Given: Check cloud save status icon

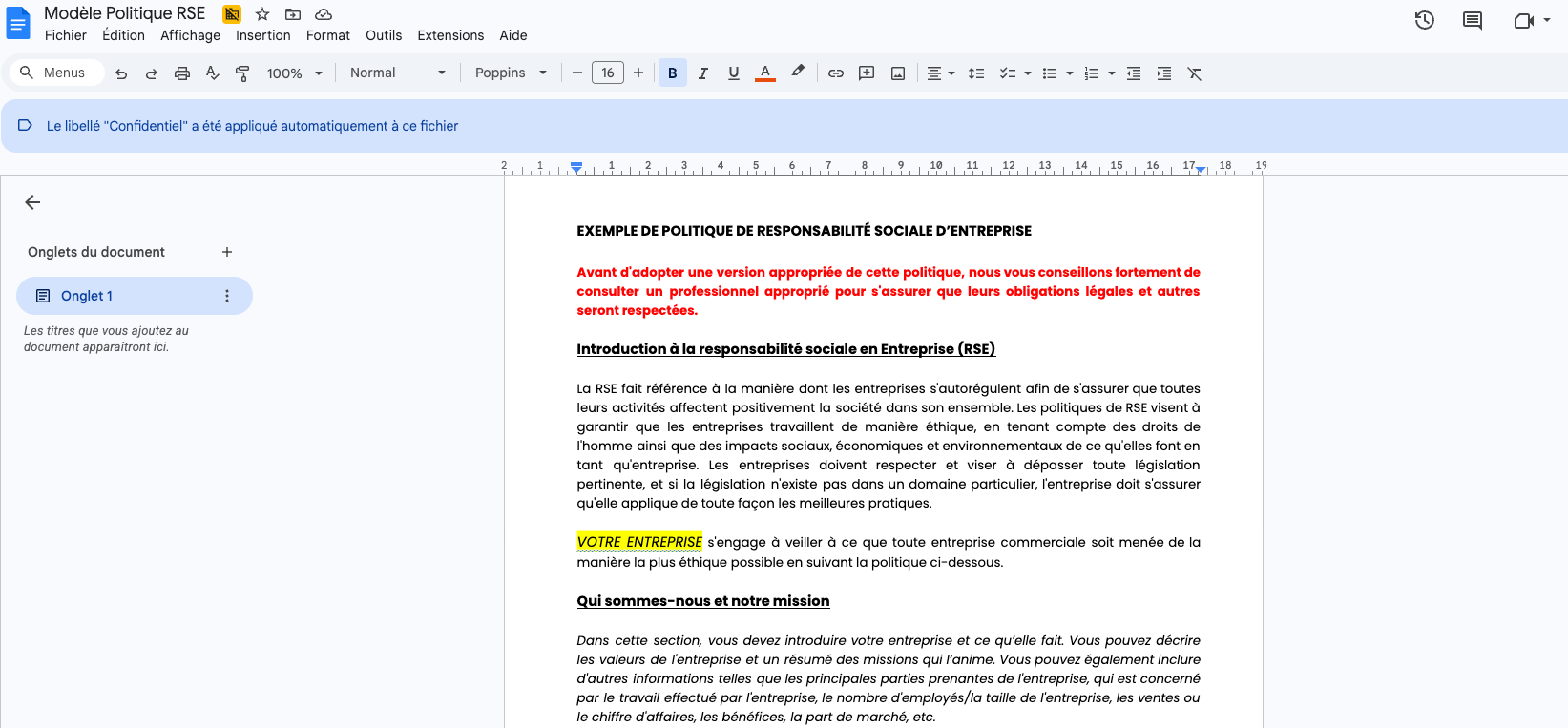Looking at the screenshot, I should click(x=324, y=14).
